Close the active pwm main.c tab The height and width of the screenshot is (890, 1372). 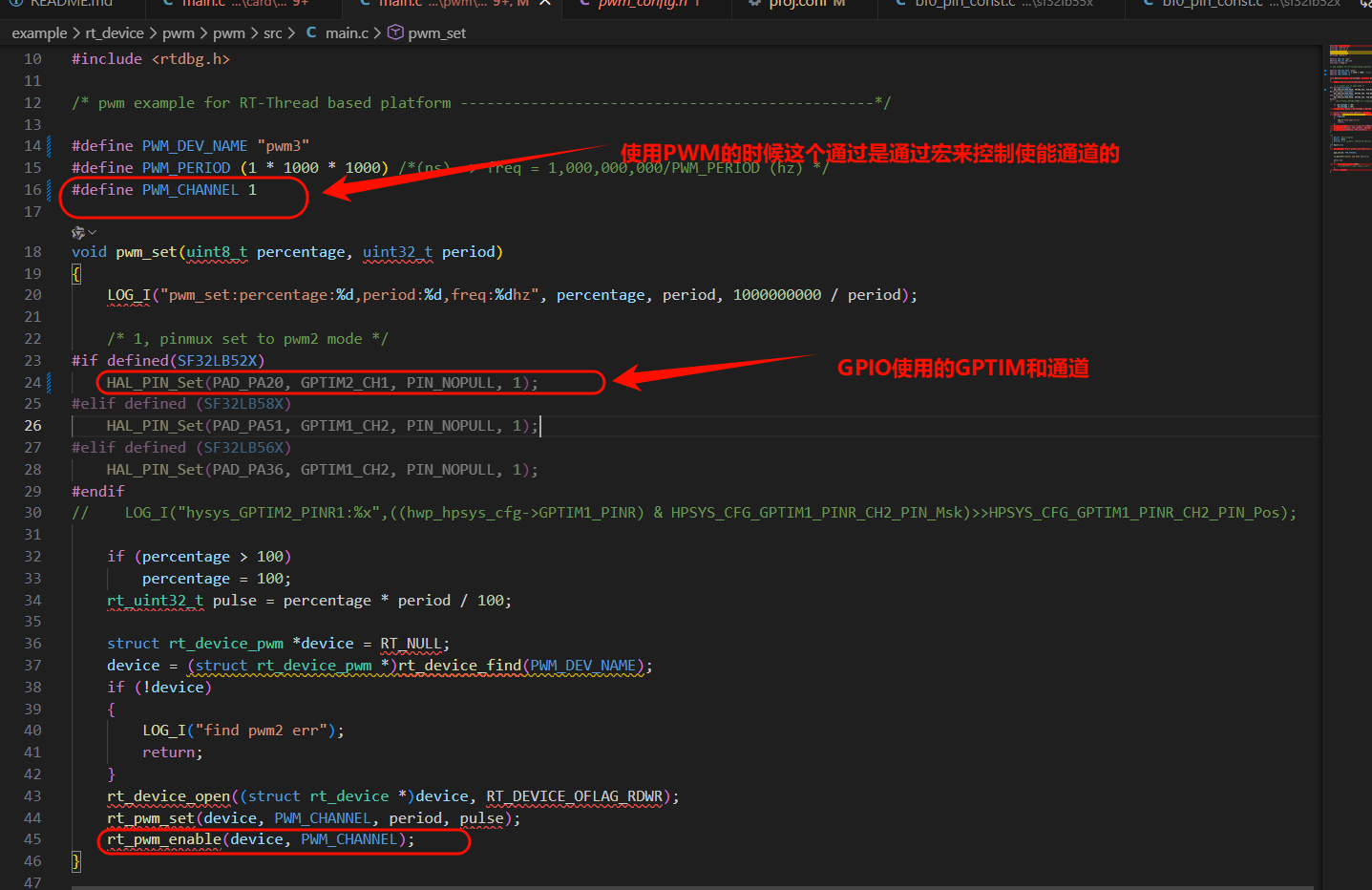(x=544, y=3)
